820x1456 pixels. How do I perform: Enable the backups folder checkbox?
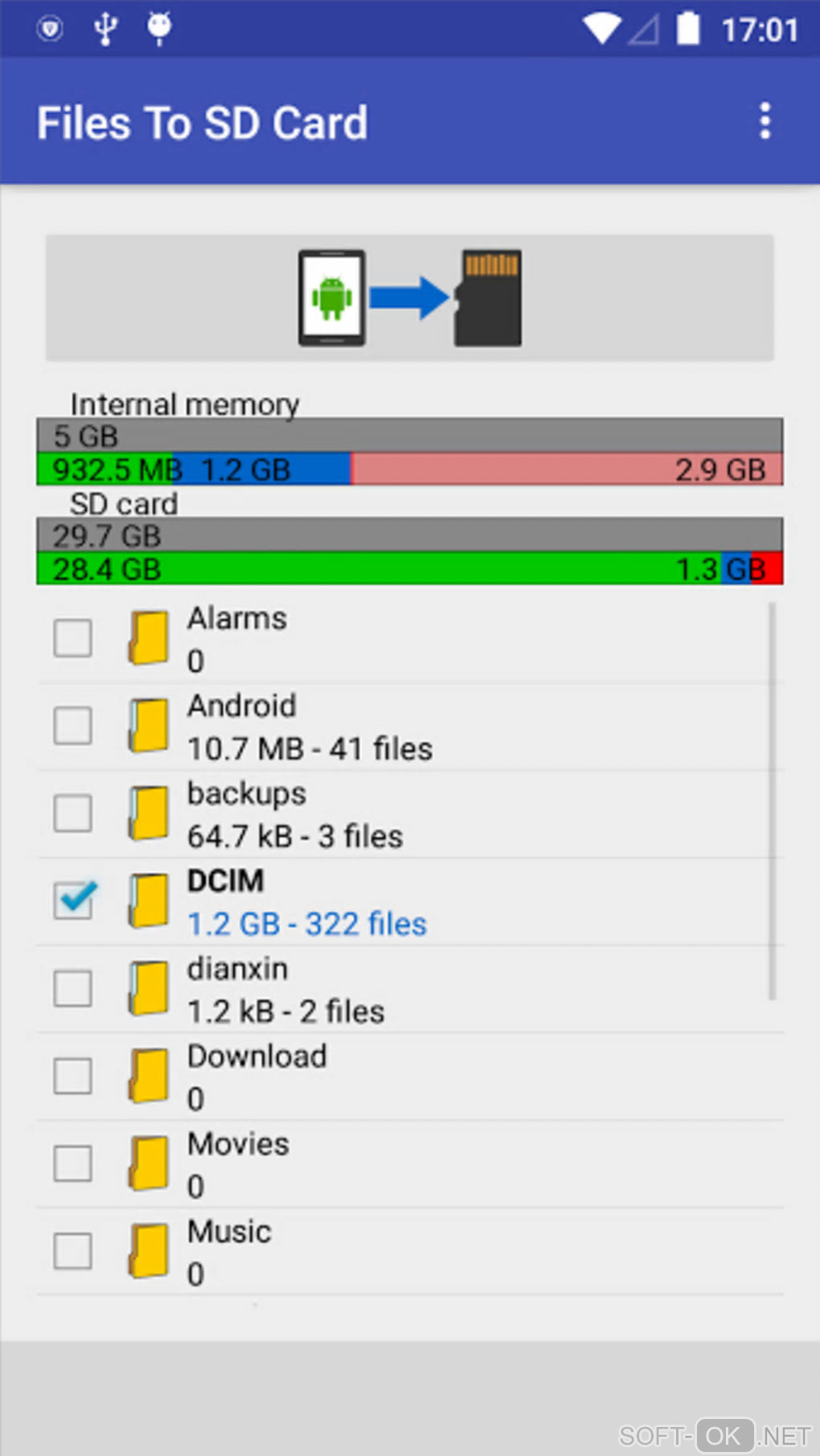pos(73,813)
